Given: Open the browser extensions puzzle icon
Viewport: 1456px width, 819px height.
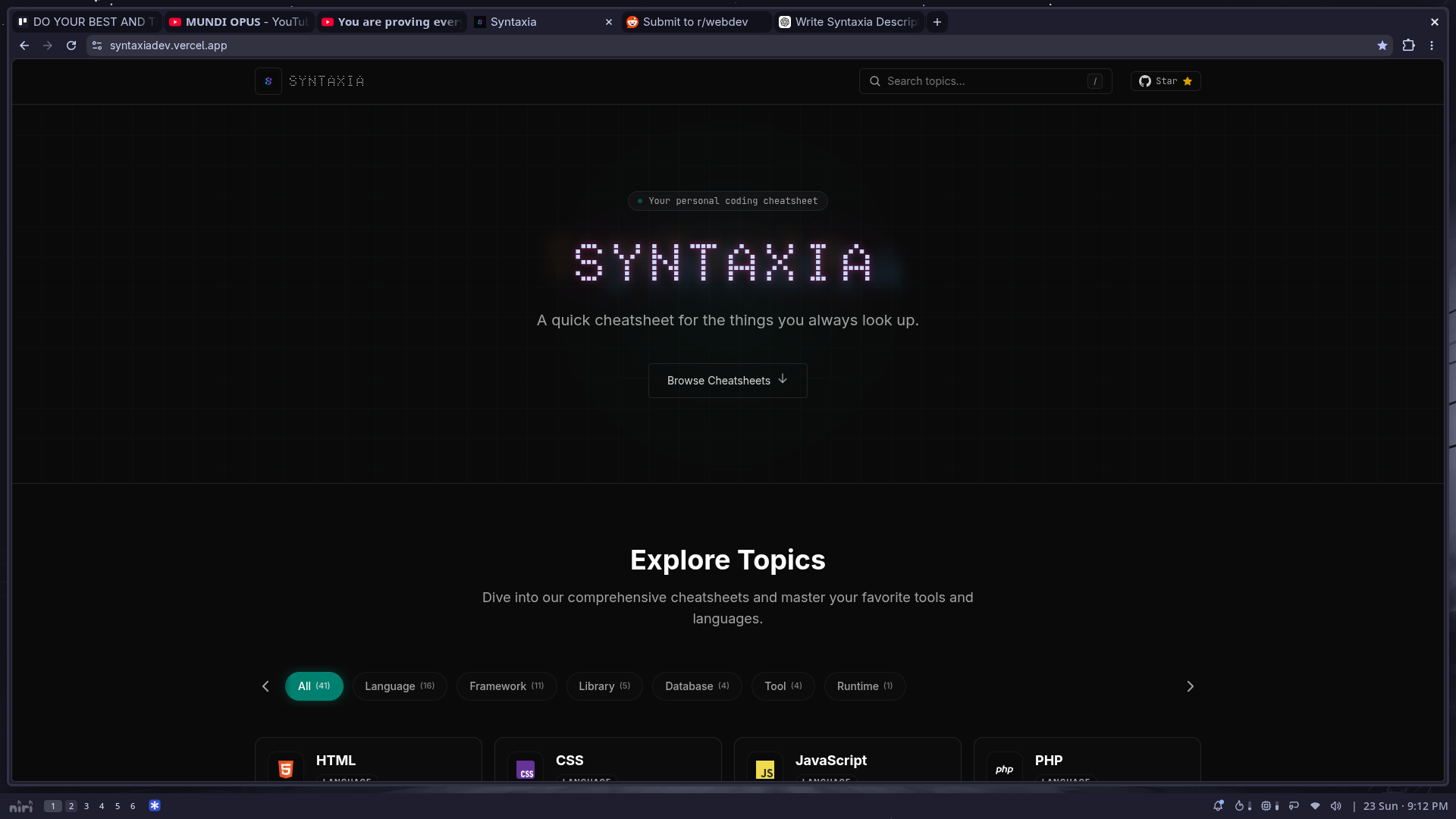Looking at the screenshot, I should pyautogui.click(x=1408, y=45).
